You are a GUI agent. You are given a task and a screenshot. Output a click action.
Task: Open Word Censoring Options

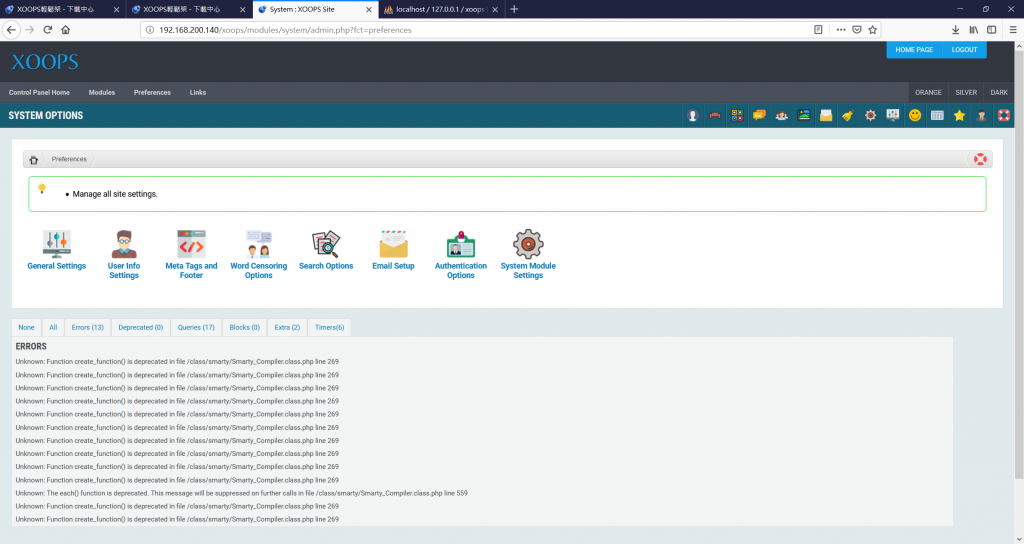click(x=259, y=255)
